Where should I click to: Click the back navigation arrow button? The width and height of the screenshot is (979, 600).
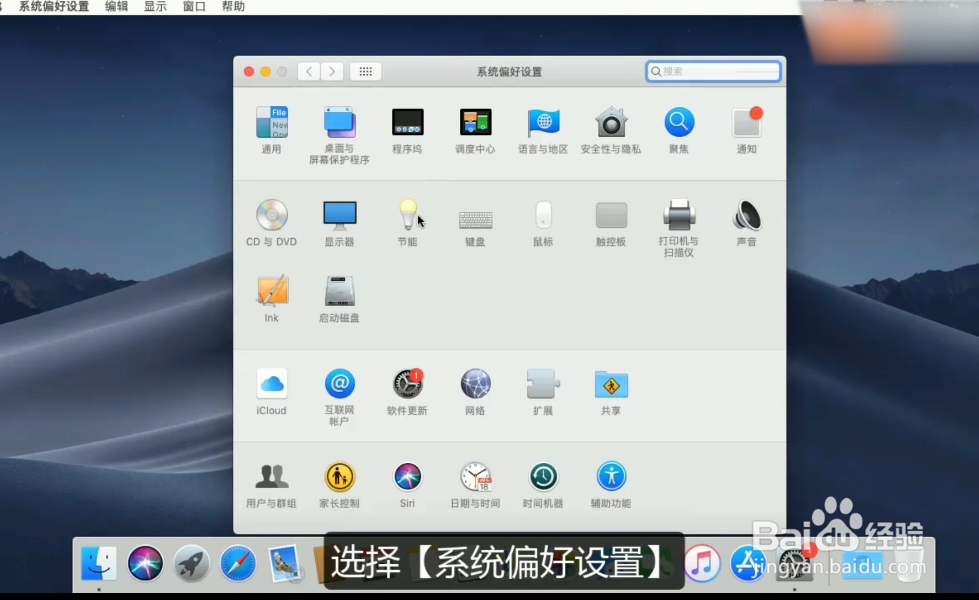pos(309,71)
